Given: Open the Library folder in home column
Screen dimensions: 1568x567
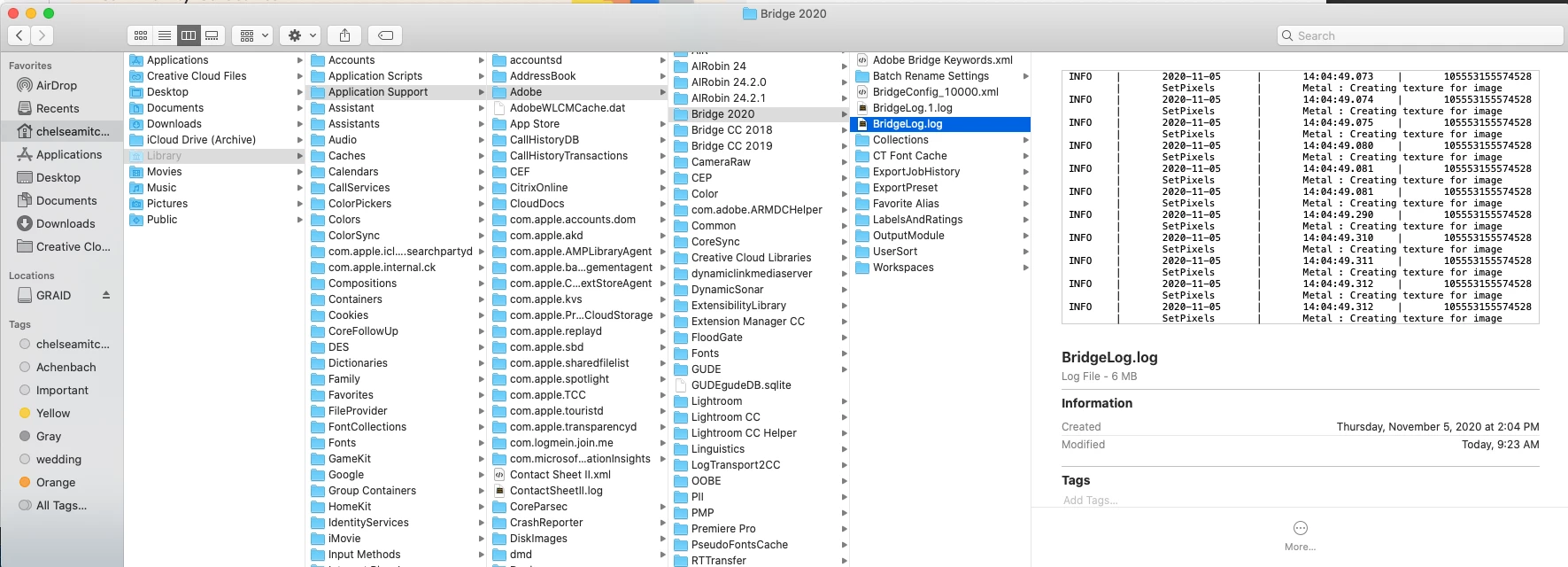Looking at the screenshot, I should coord(216,156).
